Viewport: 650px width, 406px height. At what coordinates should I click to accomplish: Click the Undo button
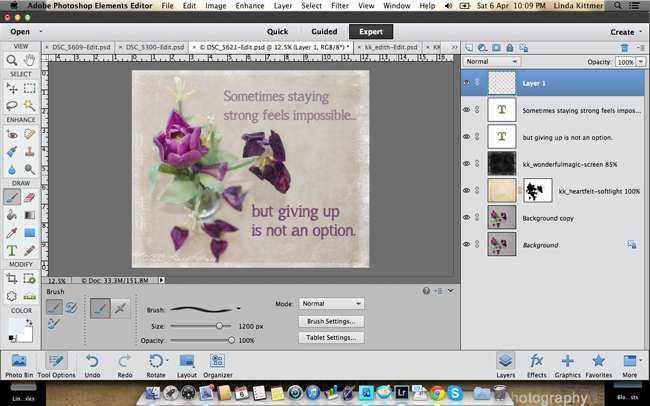tap(92, 365)
